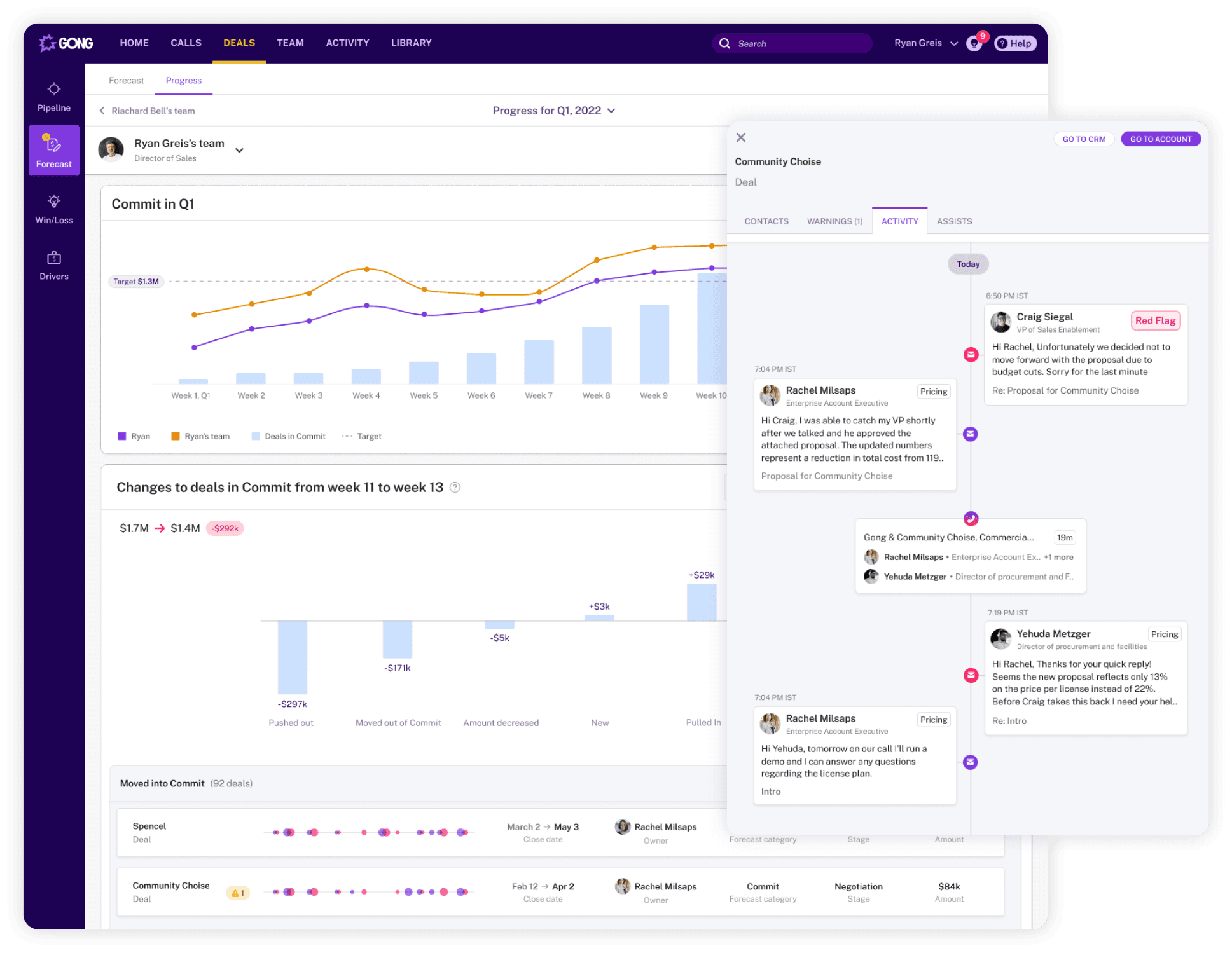Click the Target $1.3M label
Image resolution: width=1232 pixels, height=953 pixels.
(x=136, y=282)
